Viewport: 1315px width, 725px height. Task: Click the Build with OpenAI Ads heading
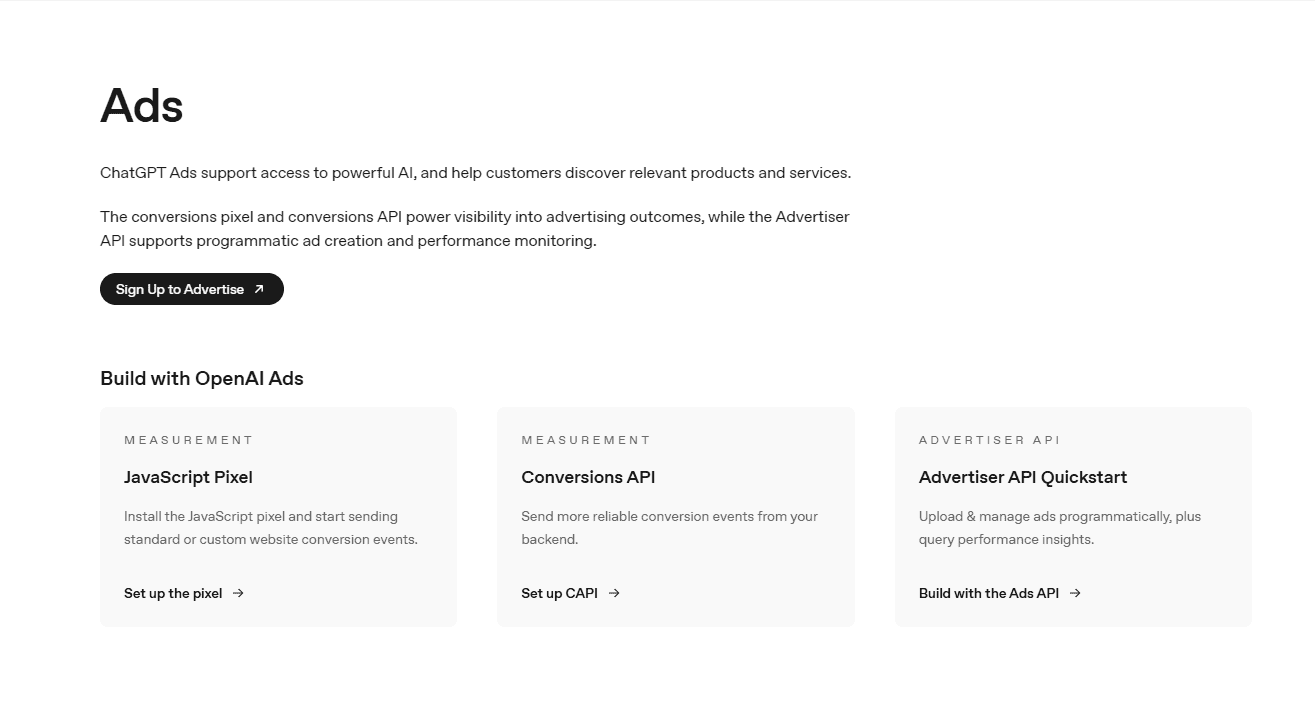point(202,378)
